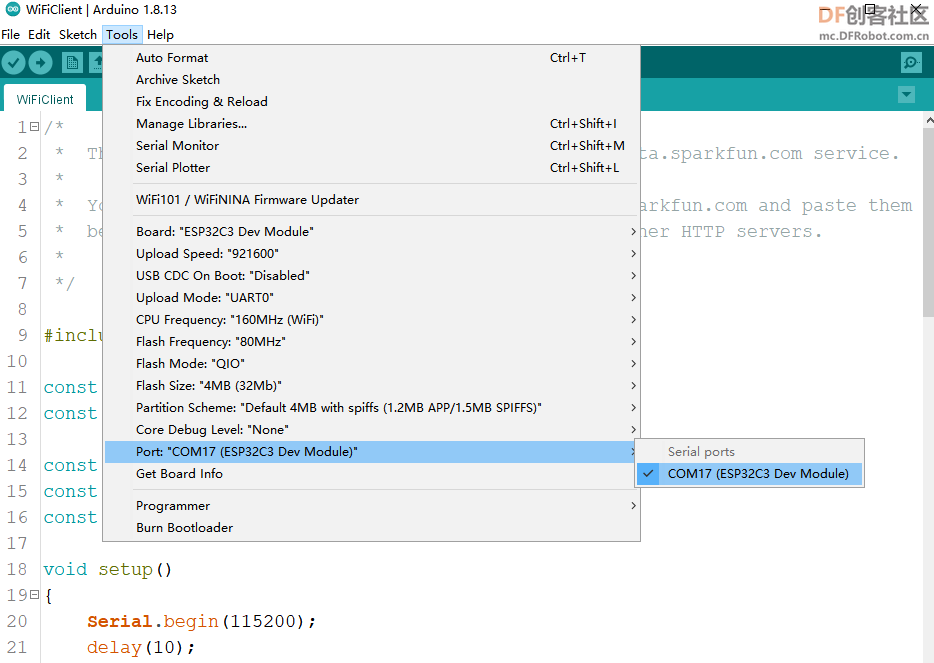Expand Core Debug Level: None submenu
Viewport: 934px width, 663px height.
click(371, 430)
